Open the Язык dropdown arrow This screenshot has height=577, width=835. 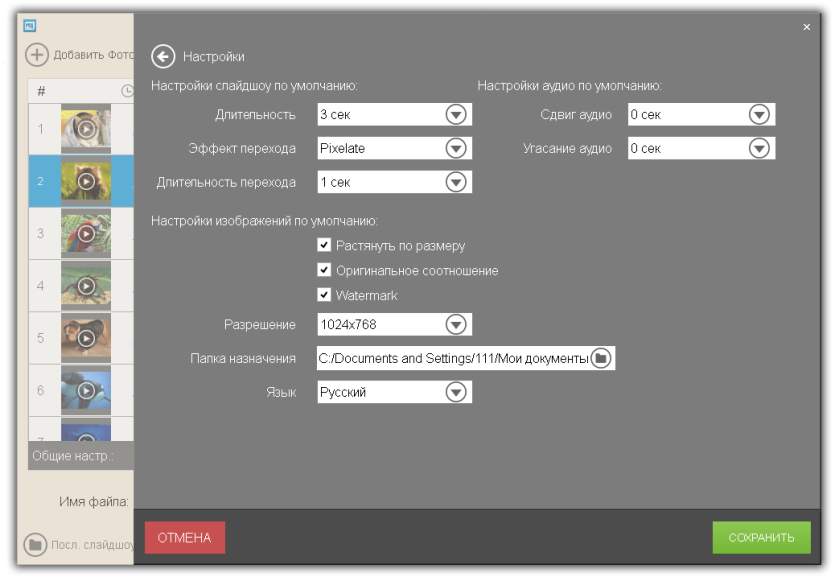pyautogui.click(x=456, y=392)
